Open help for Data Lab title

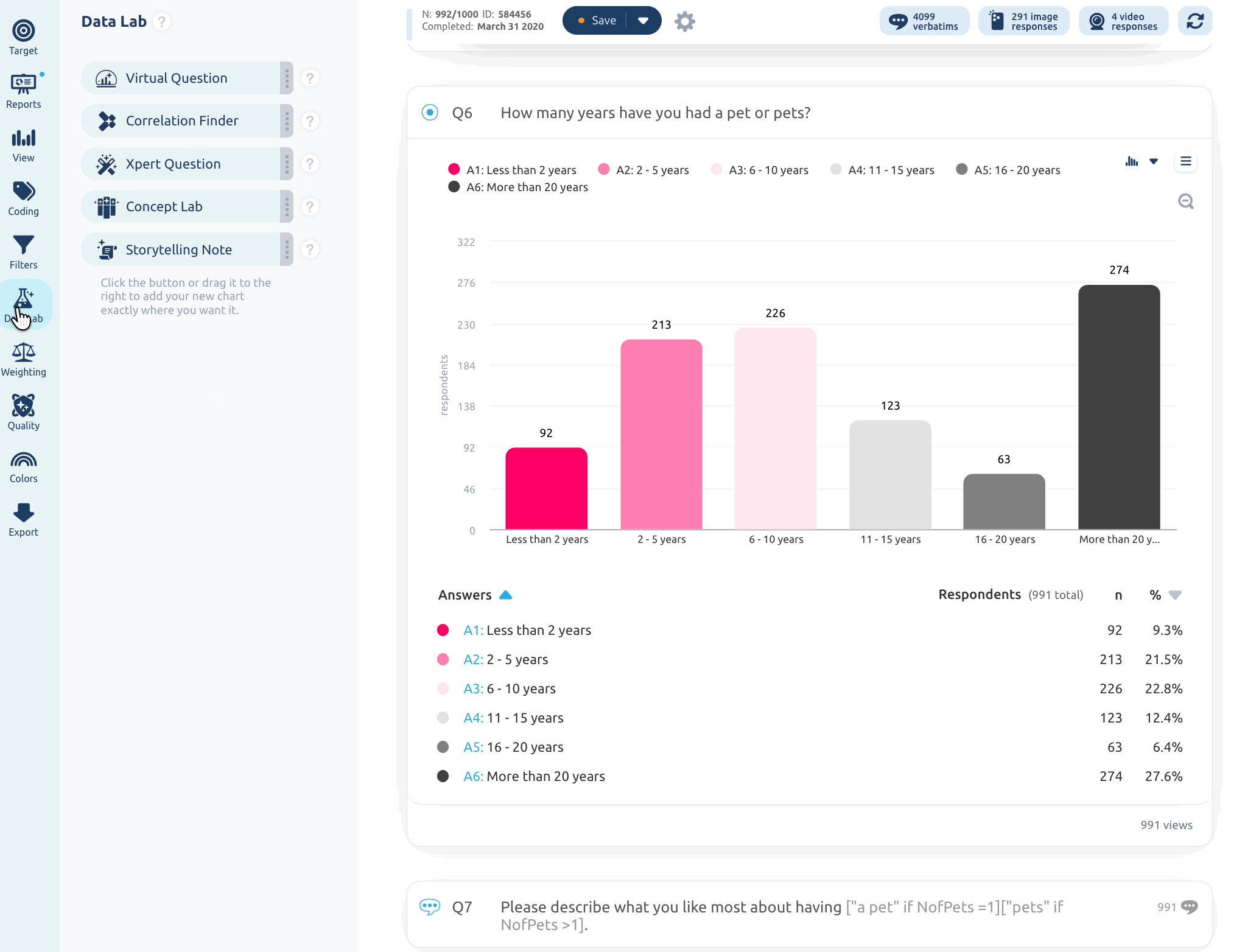tap(162, 22)
